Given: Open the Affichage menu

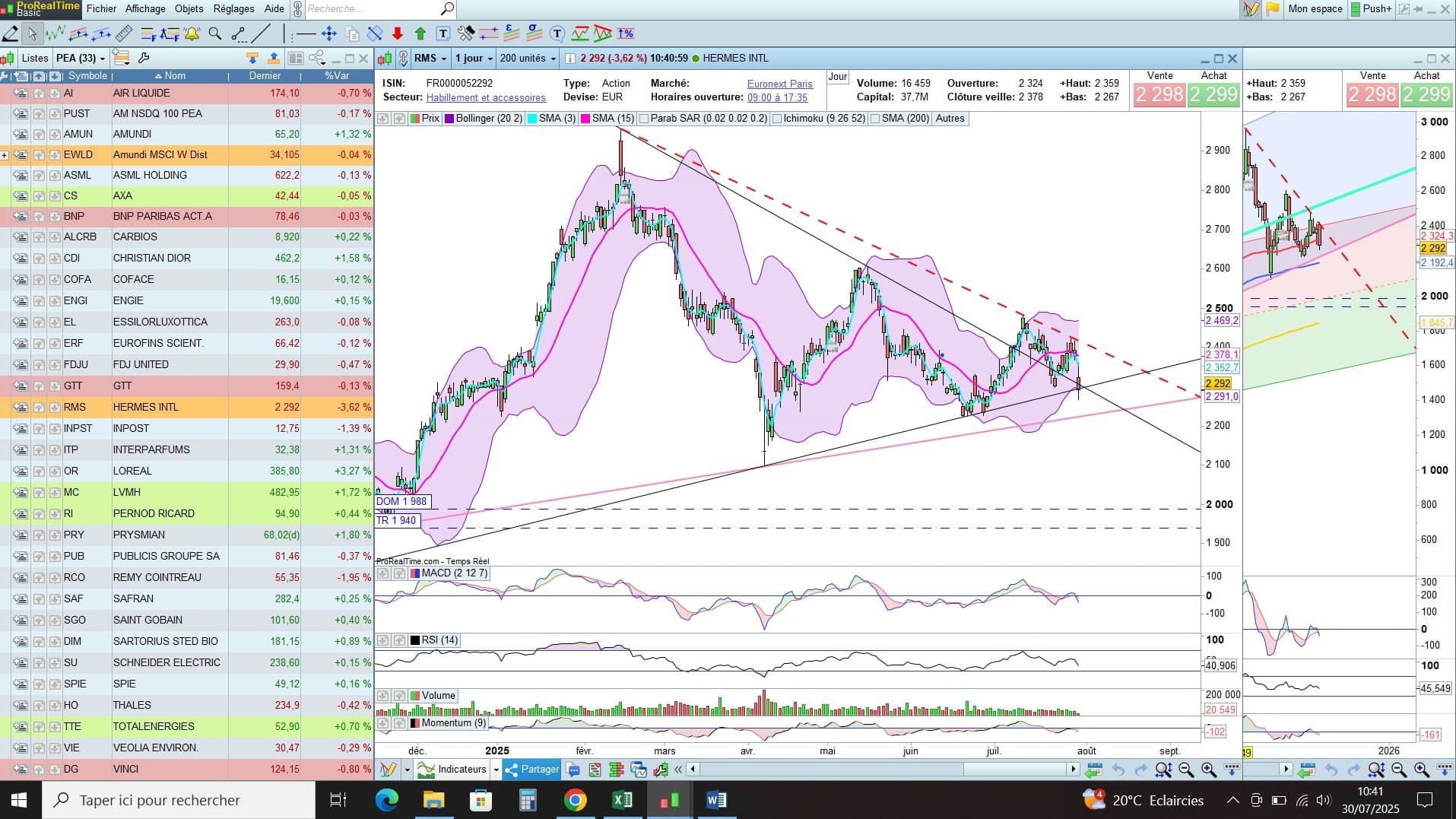Looking at the screenshot, I should click(x=145, y=9).
